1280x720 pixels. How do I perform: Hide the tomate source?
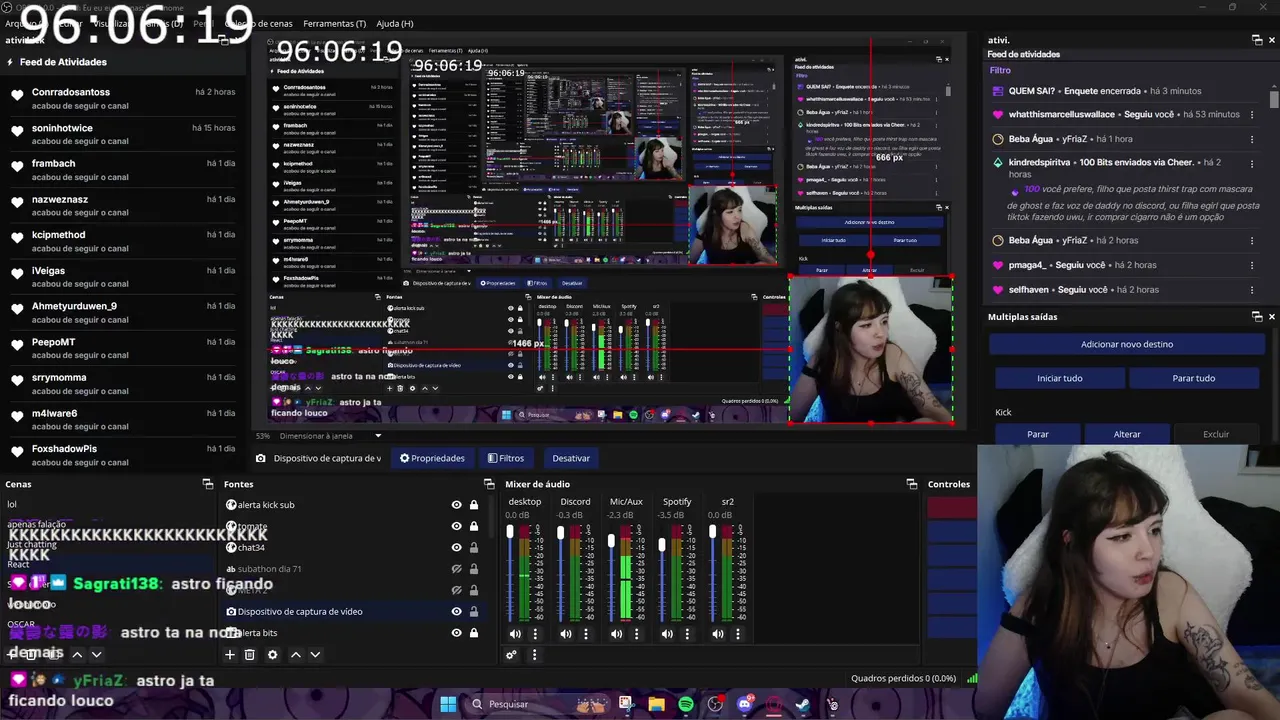coord(457,526)
